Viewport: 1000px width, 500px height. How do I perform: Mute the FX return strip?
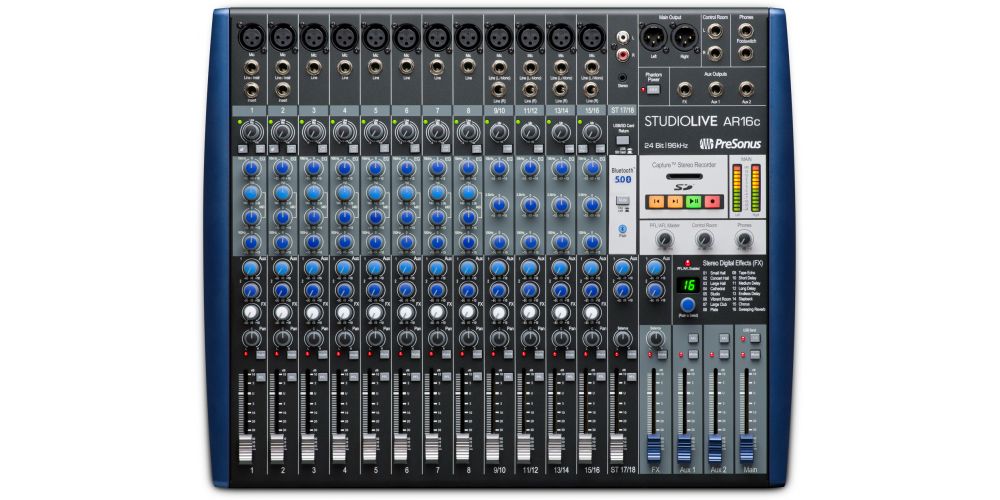(662, 354)
